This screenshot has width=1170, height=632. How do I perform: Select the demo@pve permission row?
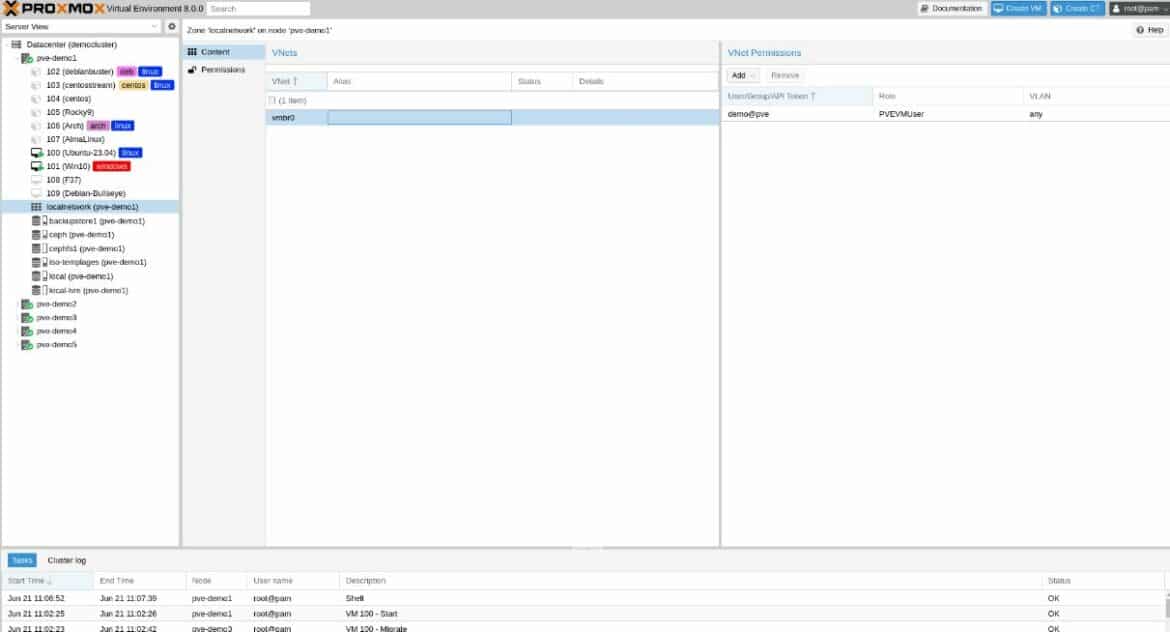pyautogui.click(x=945, y=114)
